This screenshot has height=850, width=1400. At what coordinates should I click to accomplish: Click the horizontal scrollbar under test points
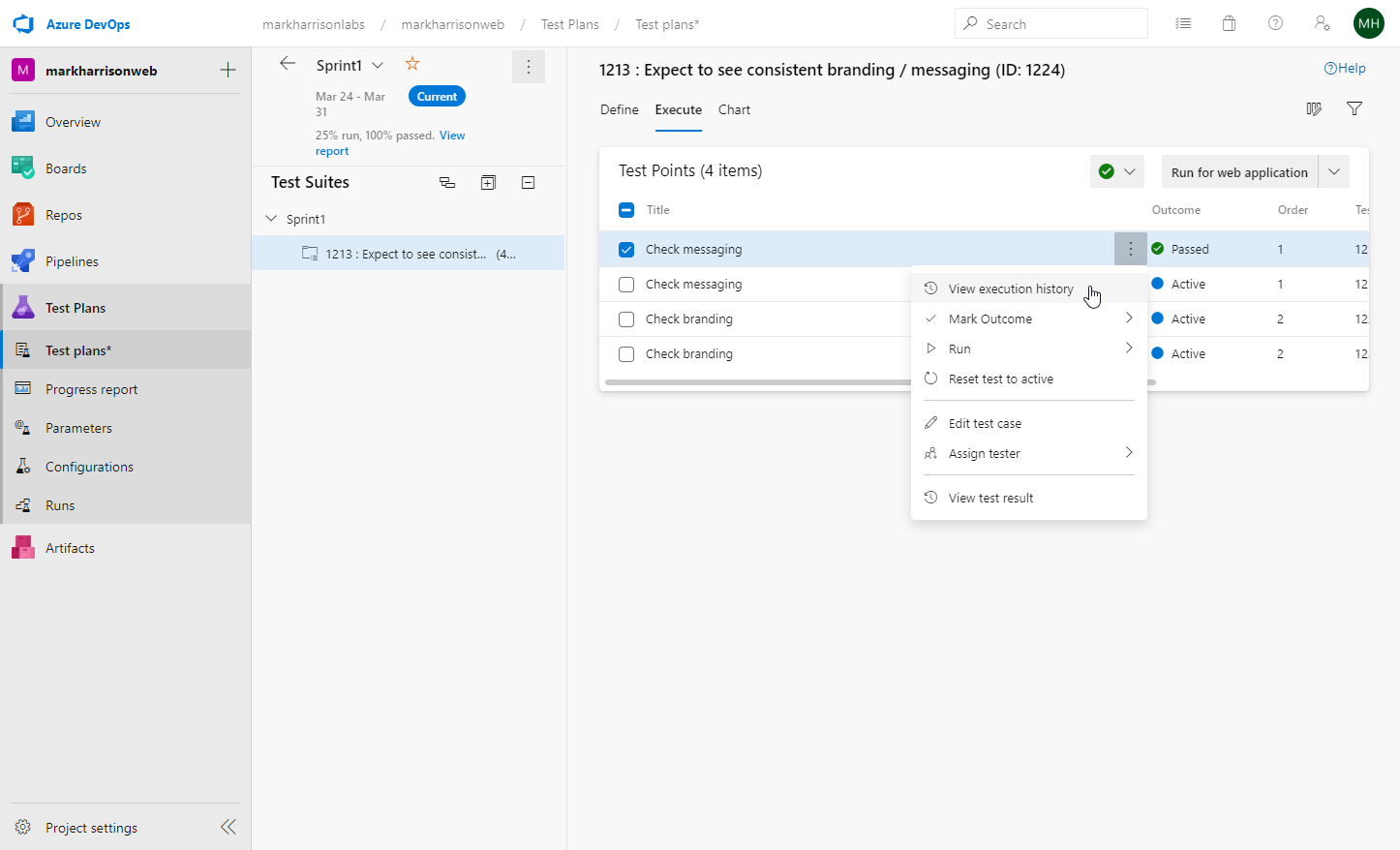pyautogui.click(x=755, y=382)
